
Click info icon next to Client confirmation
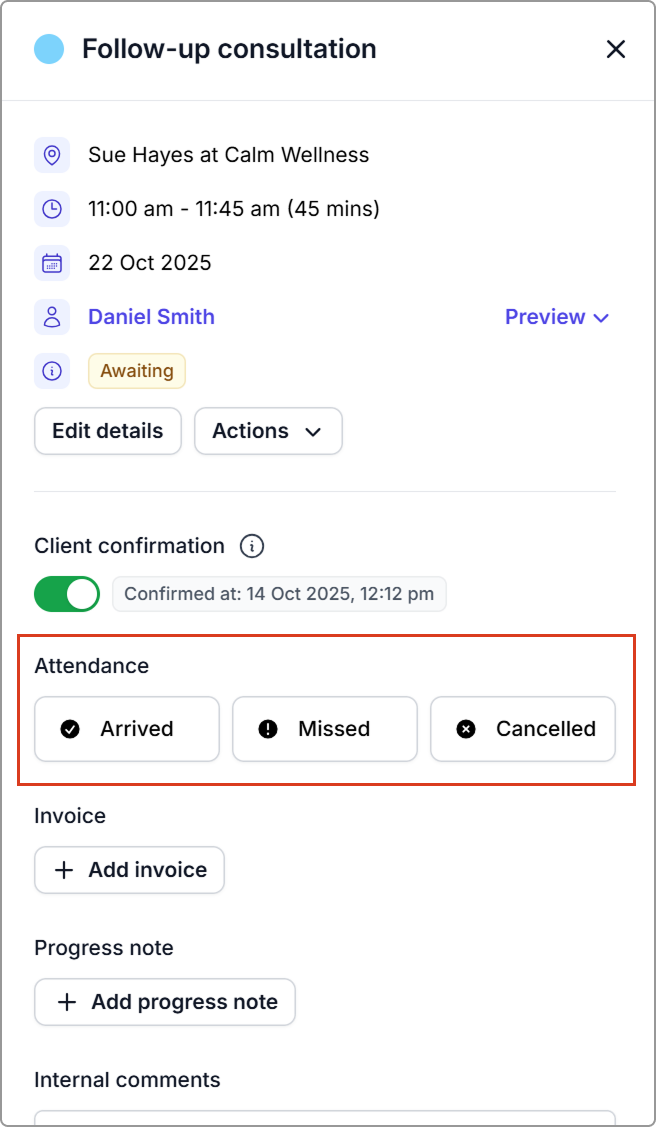pos(252,546)
